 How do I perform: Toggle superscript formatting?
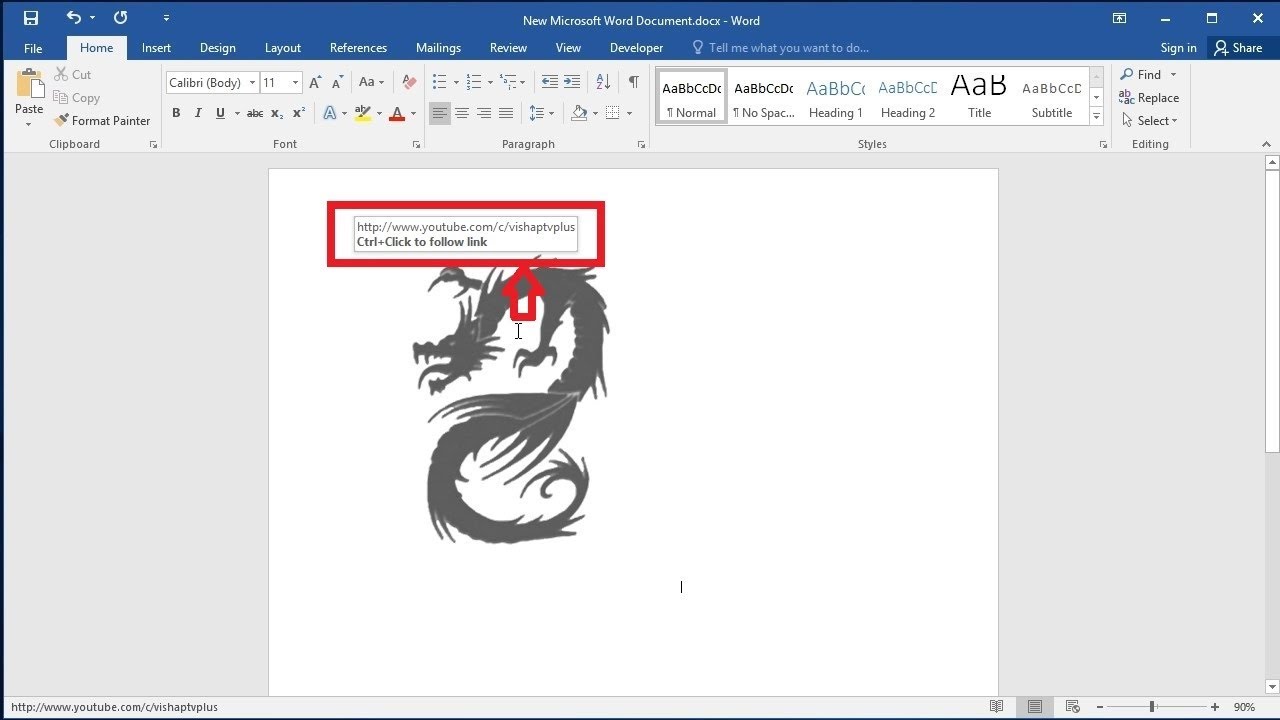tap(299, 114)
